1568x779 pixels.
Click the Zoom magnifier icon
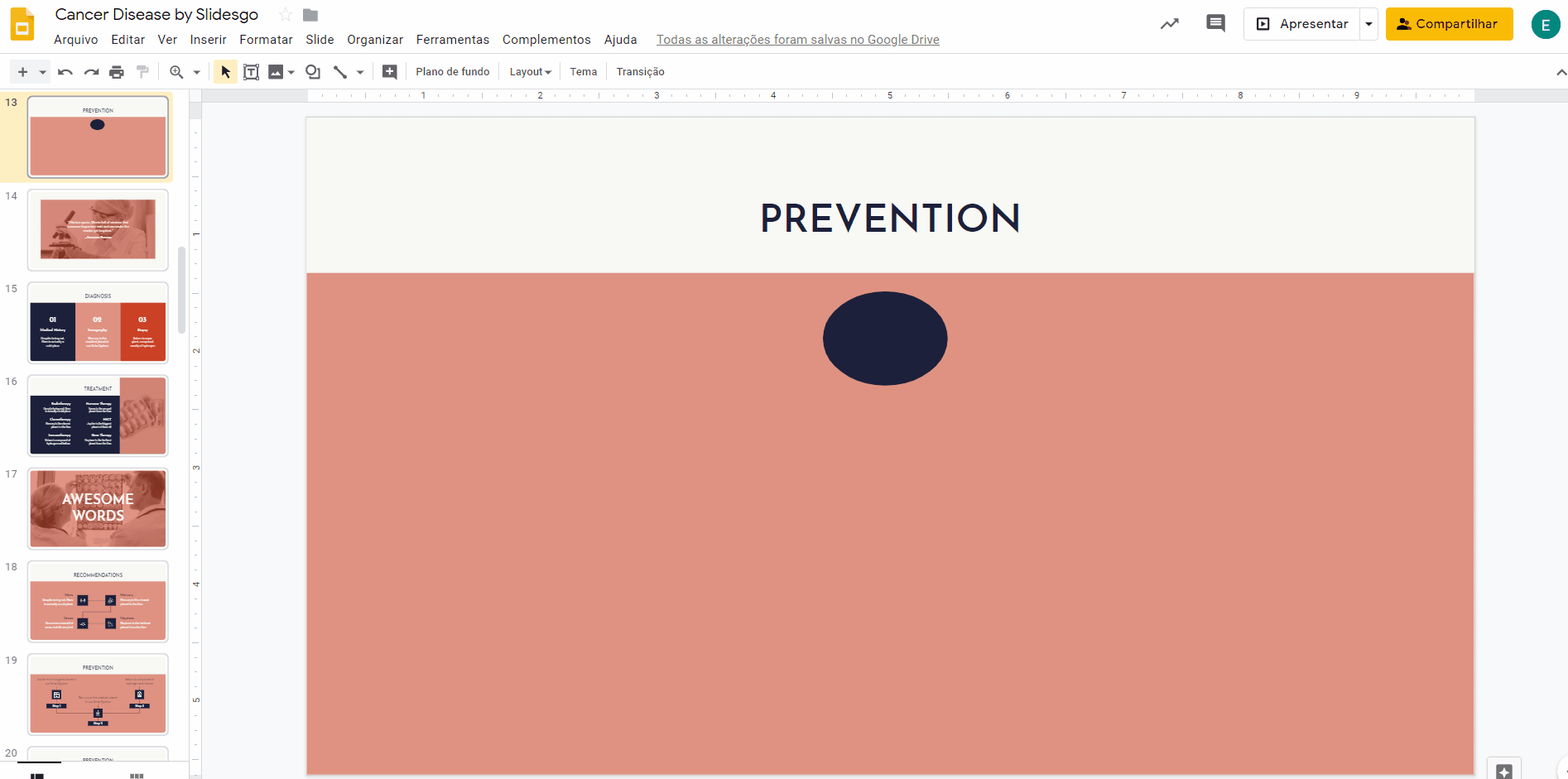coord(176,72)
